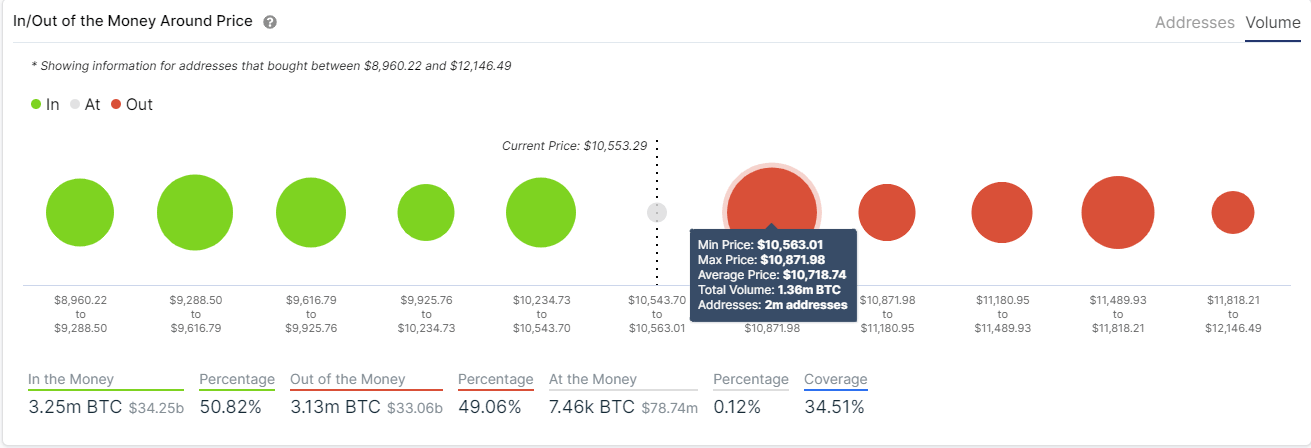
Task: Switch to the Addresses tab
Action: point(1194,22)
